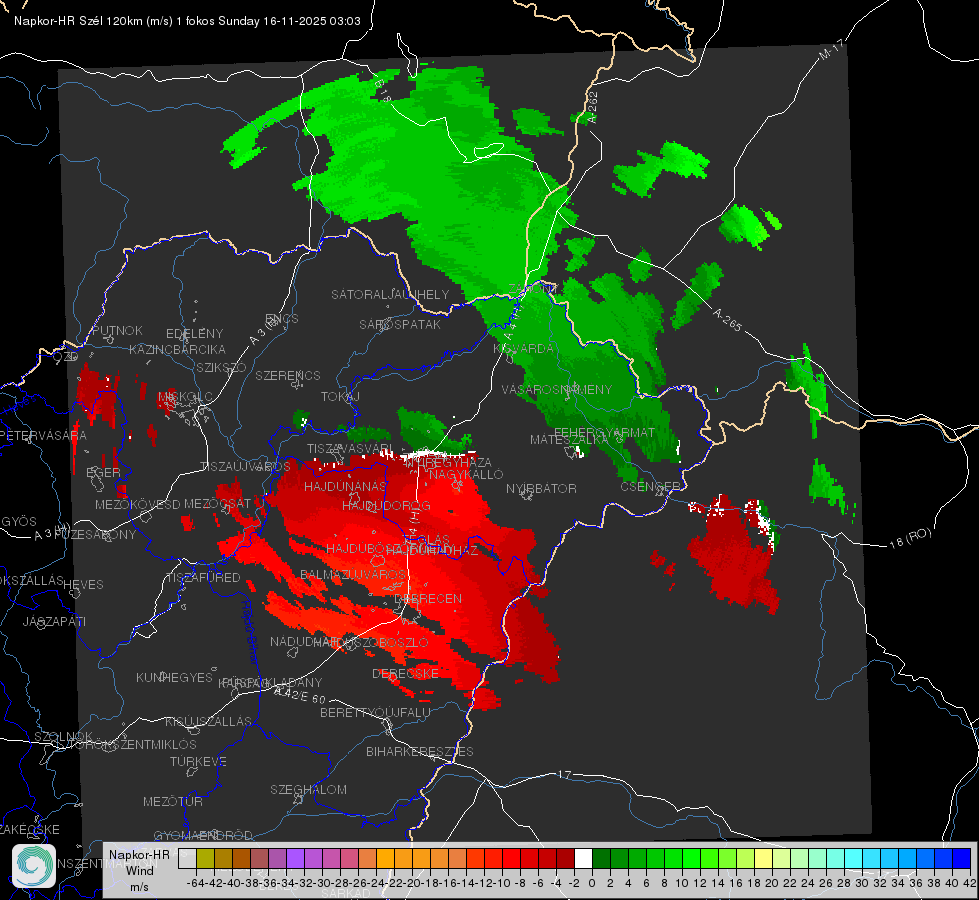Click the cyan legend swatch between 28 and 30
Image resolution: width=979 pixels, height=900 pixels.
[854, 859]
